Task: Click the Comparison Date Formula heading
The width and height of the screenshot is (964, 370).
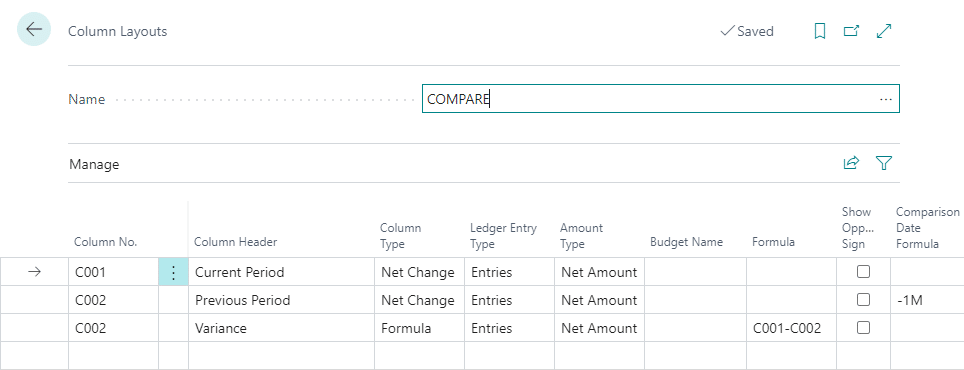Action: click(927, 228)
